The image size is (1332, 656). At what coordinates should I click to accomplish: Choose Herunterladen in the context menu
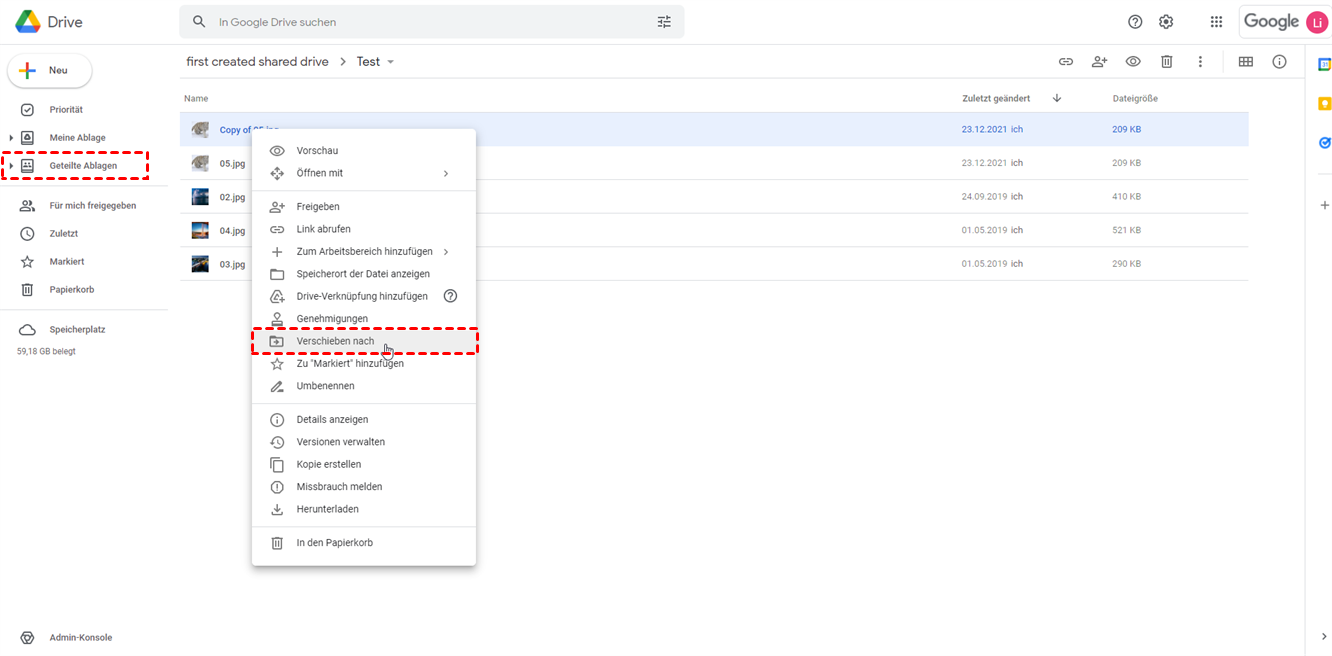tap(327, 509)
